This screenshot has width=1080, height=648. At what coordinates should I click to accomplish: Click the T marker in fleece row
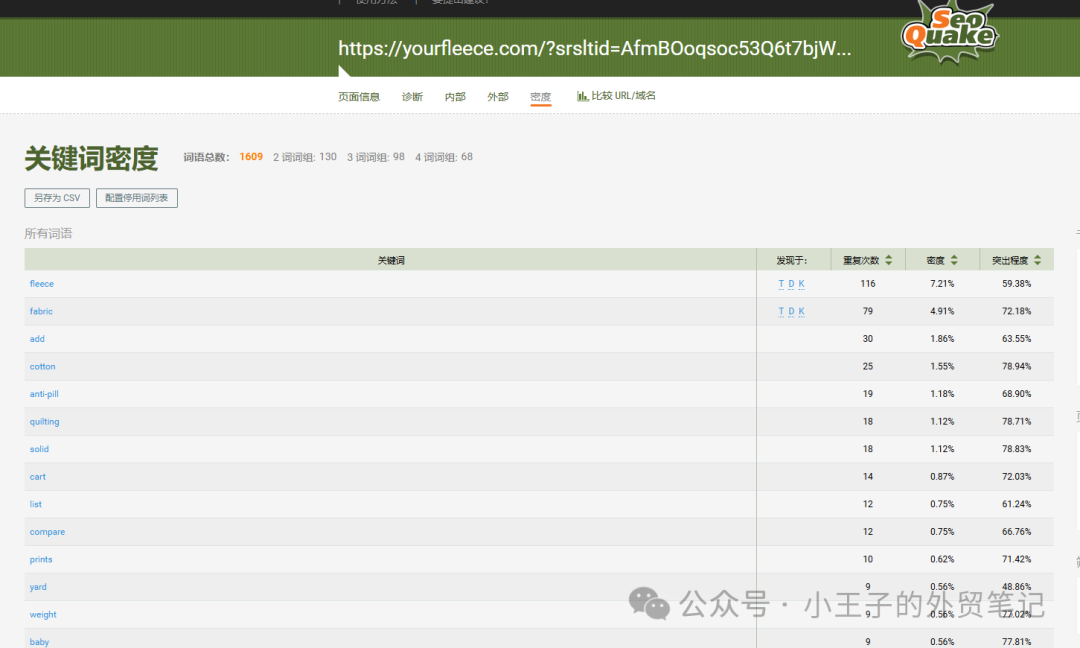point(781,284)
